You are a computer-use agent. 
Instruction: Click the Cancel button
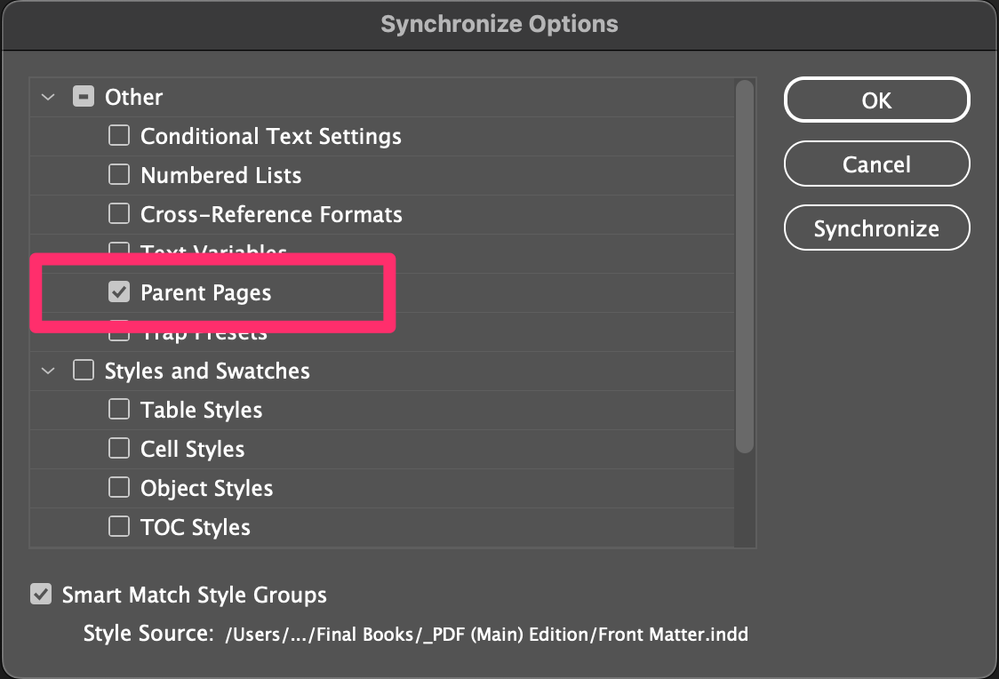pyautogui.click(x=876, y=164)
